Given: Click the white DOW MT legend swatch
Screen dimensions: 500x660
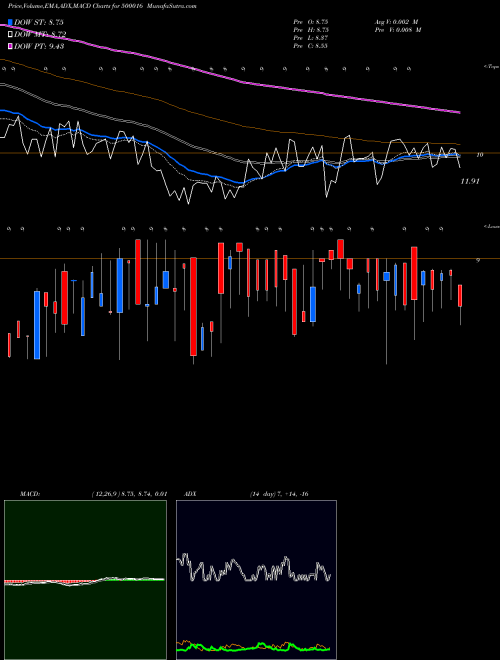Looking at the screenshot, I should click(x=10, y=35).
